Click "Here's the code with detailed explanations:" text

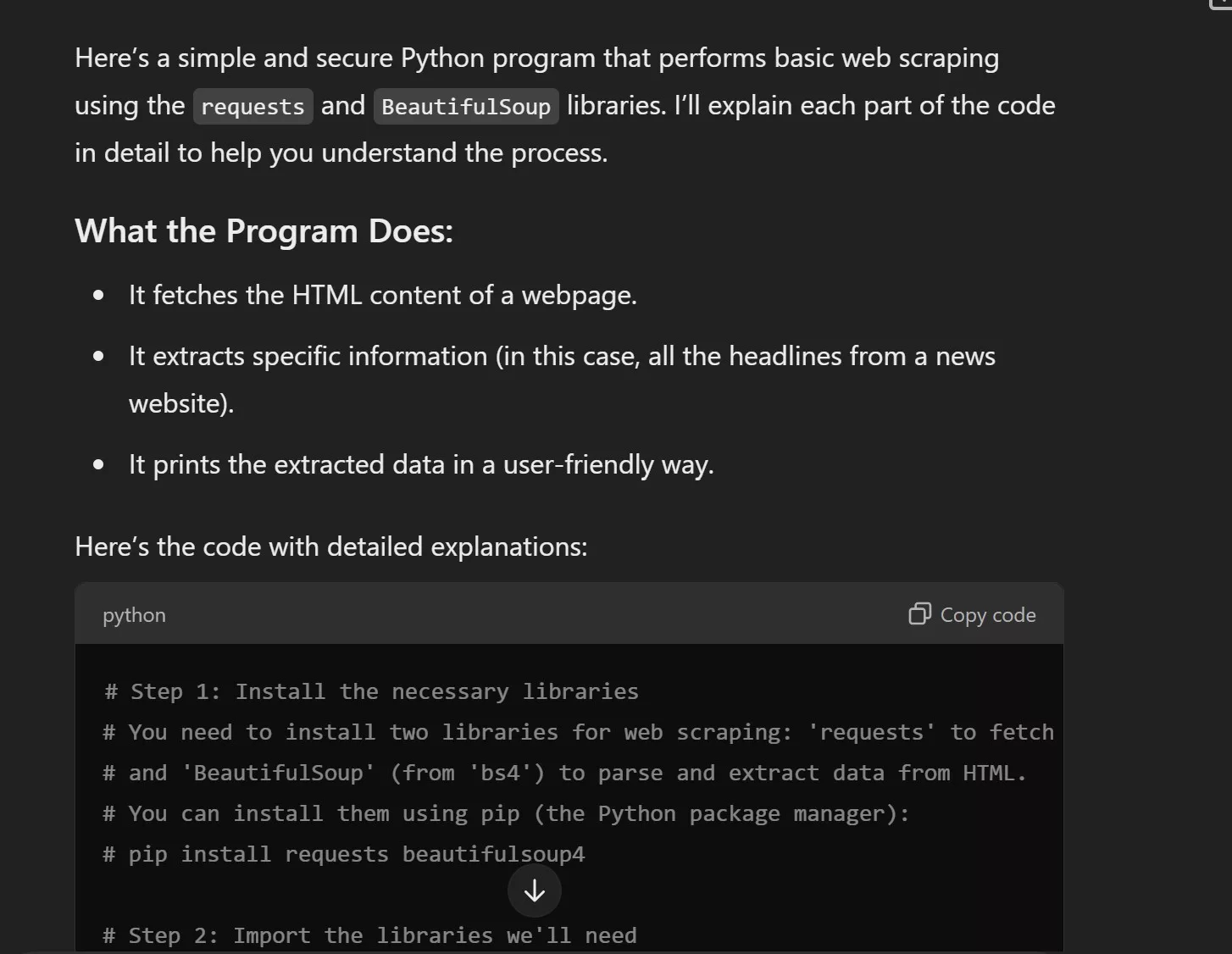coord(330,546)
